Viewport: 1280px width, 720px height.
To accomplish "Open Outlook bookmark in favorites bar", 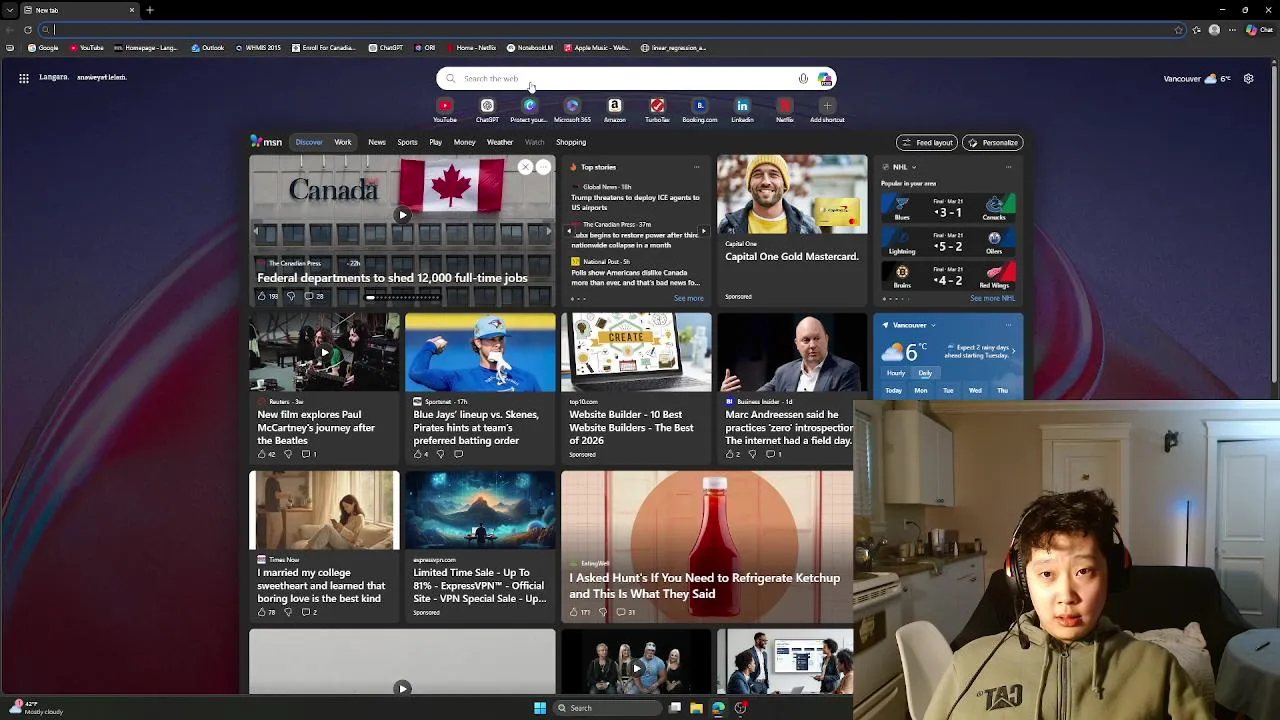I will click(208, 48).
